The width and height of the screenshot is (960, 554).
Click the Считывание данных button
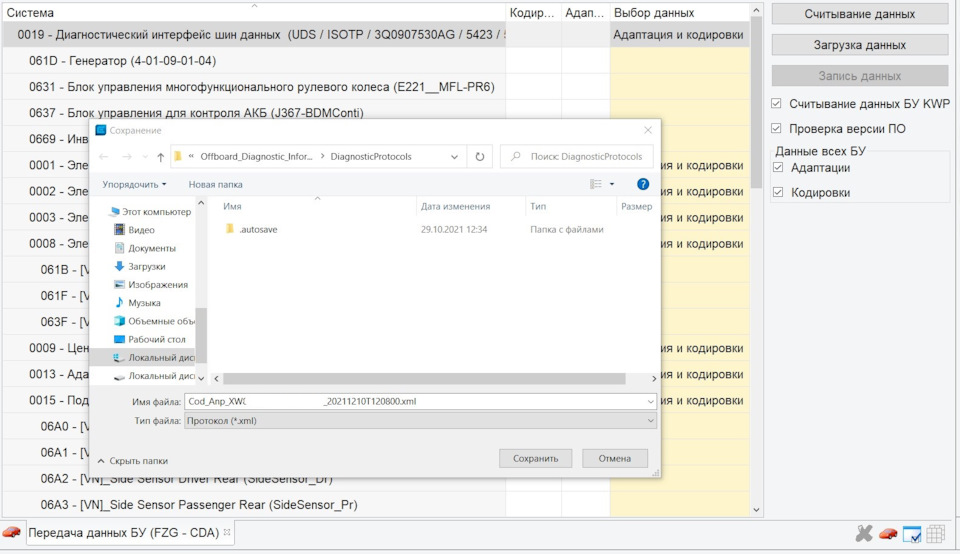click(x=860, y=13)
